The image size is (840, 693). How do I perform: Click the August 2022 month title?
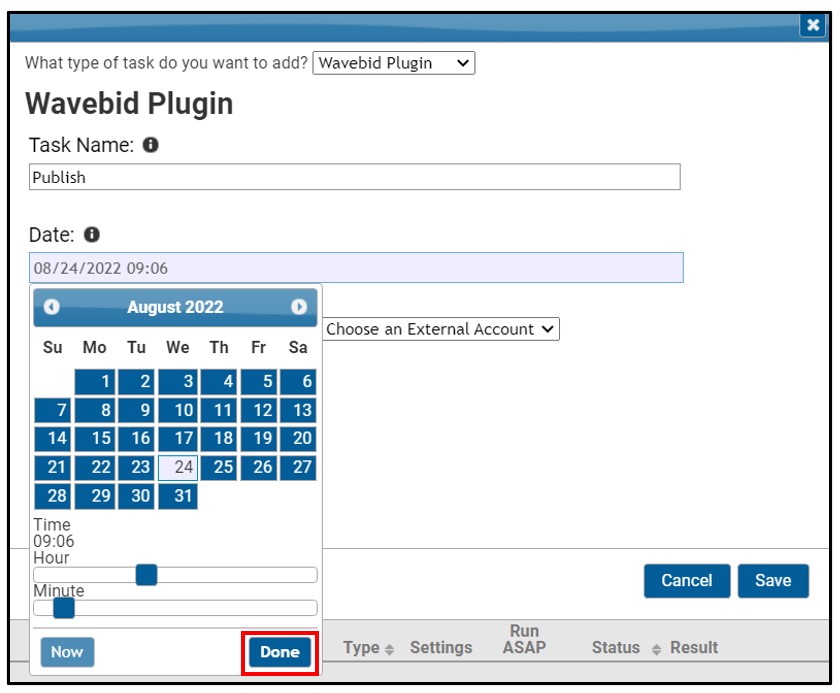[x=175, y=307]
